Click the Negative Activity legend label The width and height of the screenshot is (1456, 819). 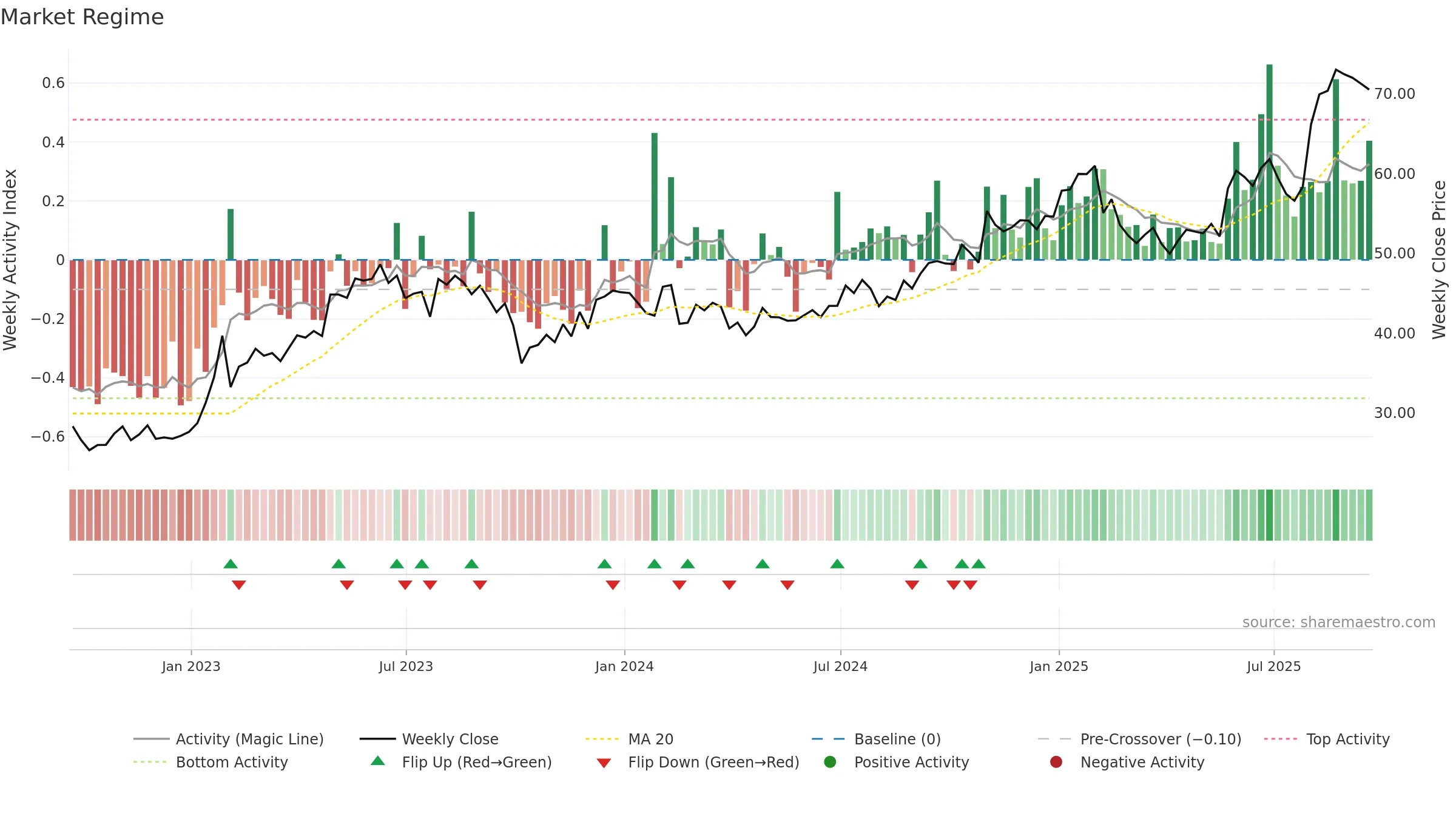click(x=1142, y=762)
